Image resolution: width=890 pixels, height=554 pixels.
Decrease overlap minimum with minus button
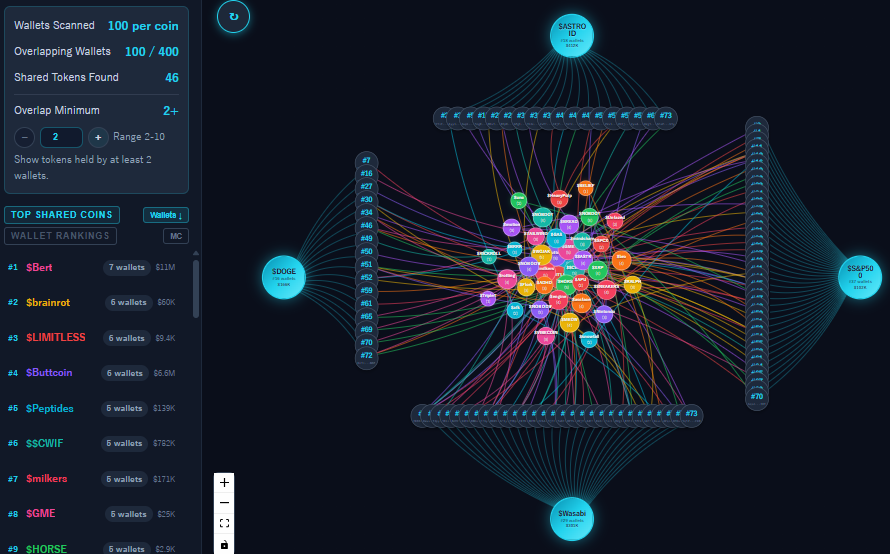tap(24, 137)
